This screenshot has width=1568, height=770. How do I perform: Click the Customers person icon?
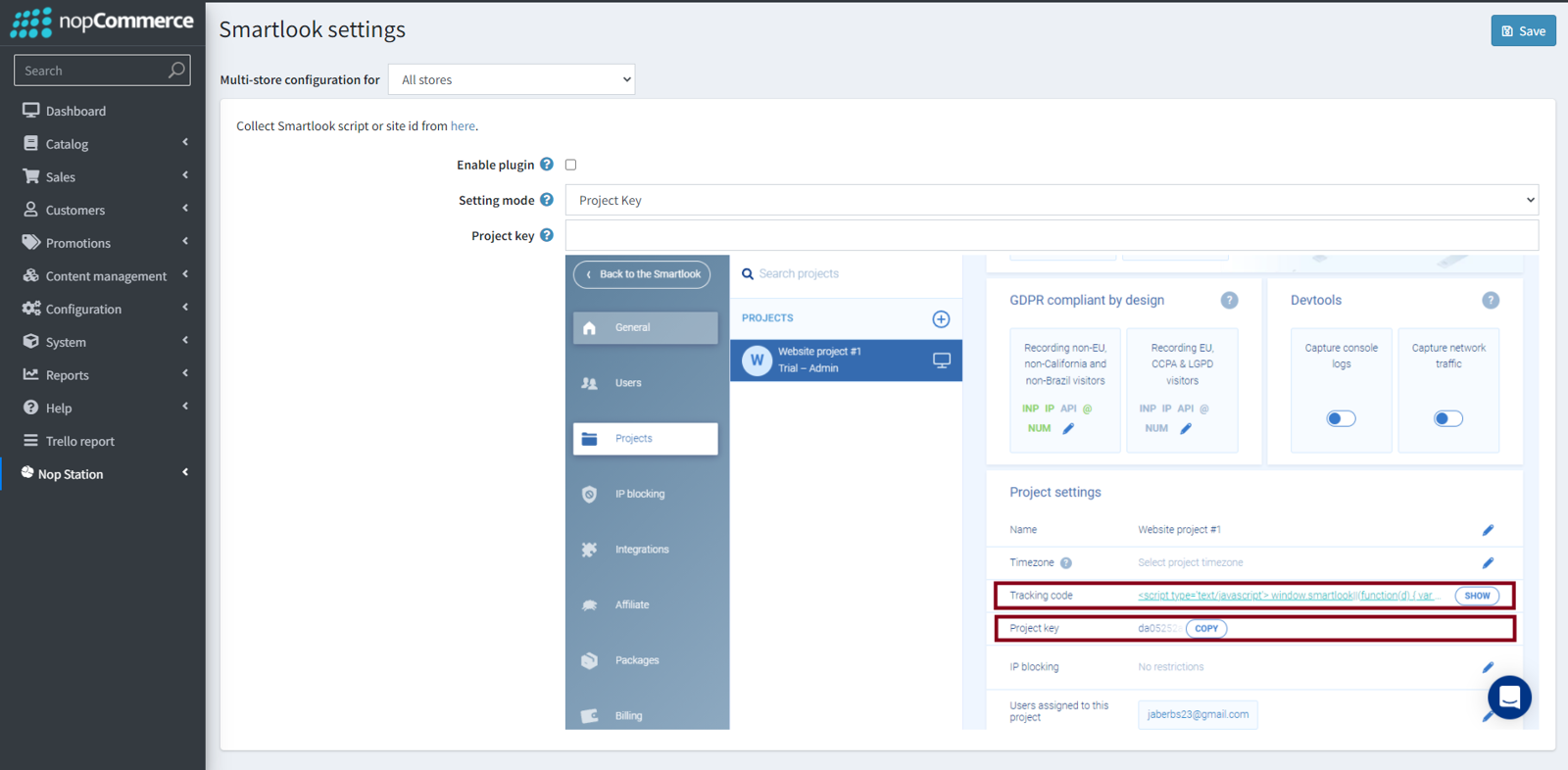click(31, 210)
